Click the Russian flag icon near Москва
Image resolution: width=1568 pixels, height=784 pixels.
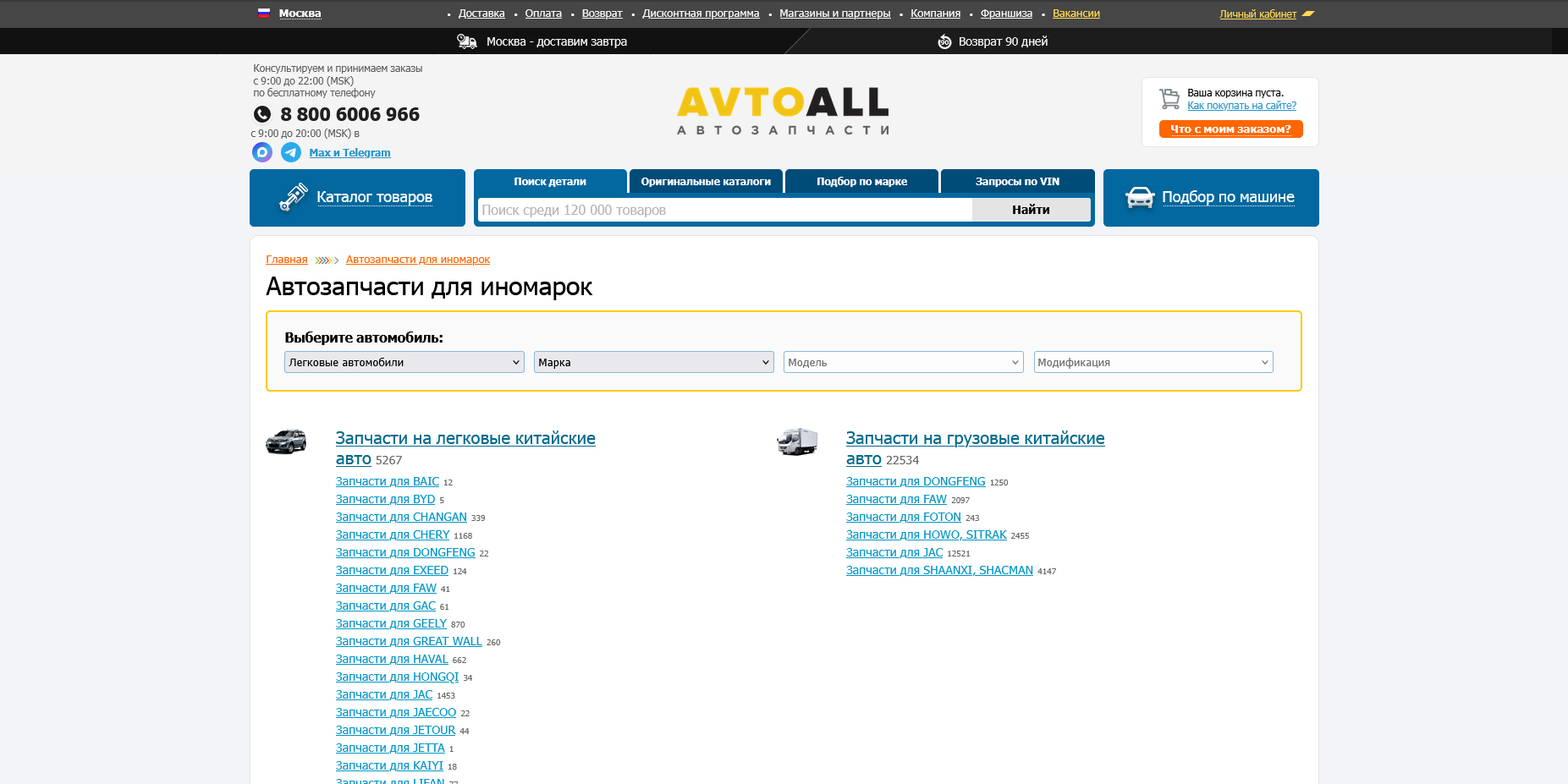pos(264,13)
